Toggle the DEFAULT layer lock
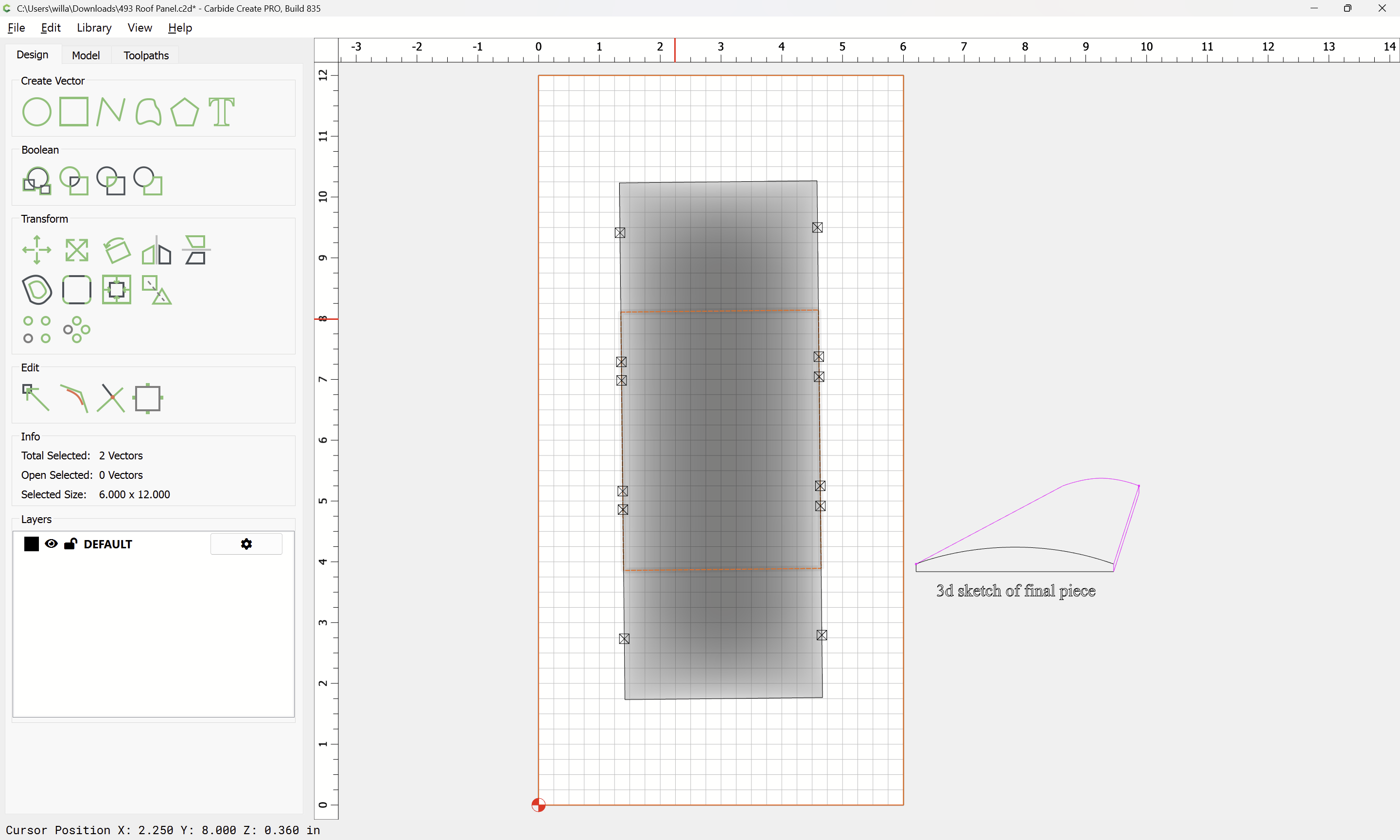The width and height of the screenshot is (1400, 840). 71,544
